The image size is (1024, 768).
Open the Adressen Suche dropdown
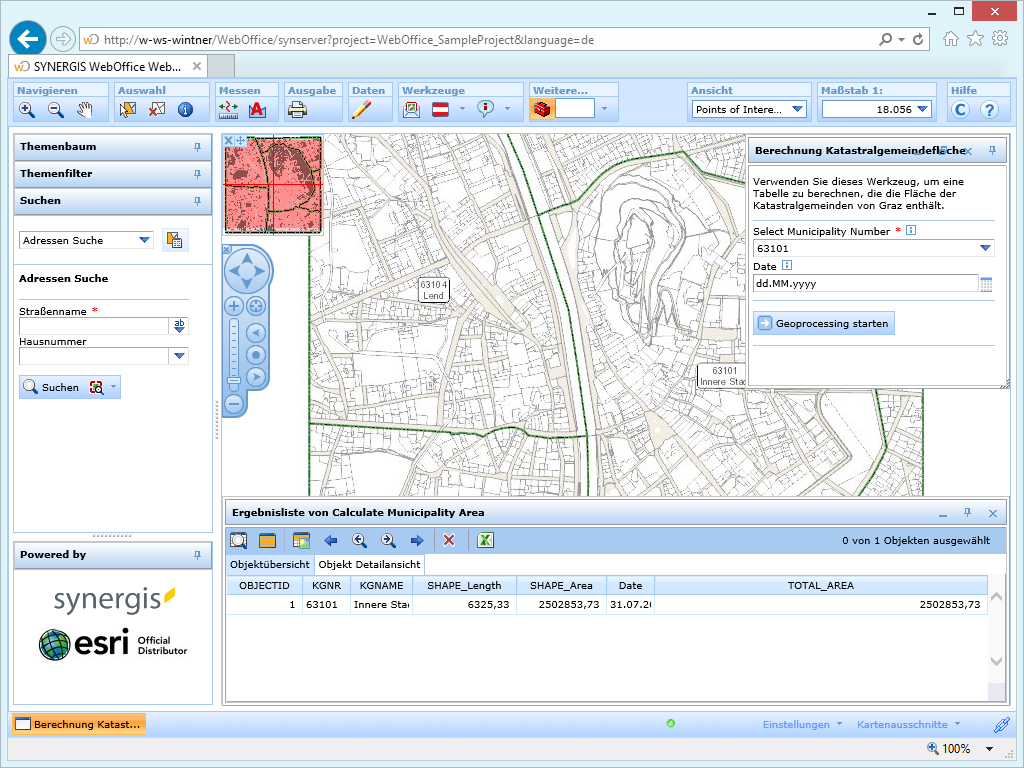tap(145, 240)
